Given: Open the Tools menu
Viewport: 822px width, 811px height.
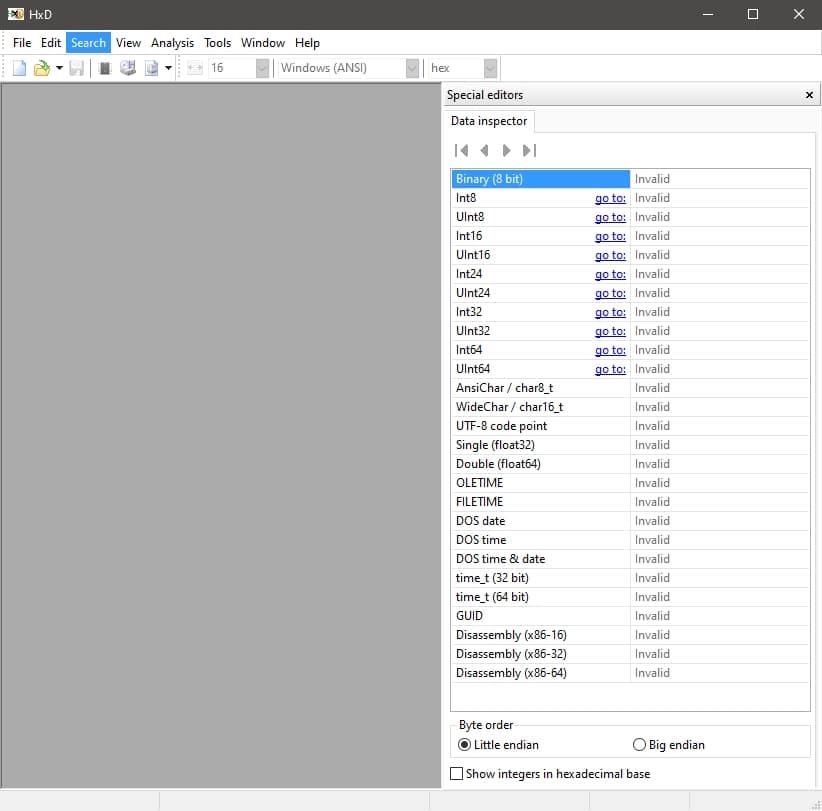Looking at the screenshot, I should 218,43.
